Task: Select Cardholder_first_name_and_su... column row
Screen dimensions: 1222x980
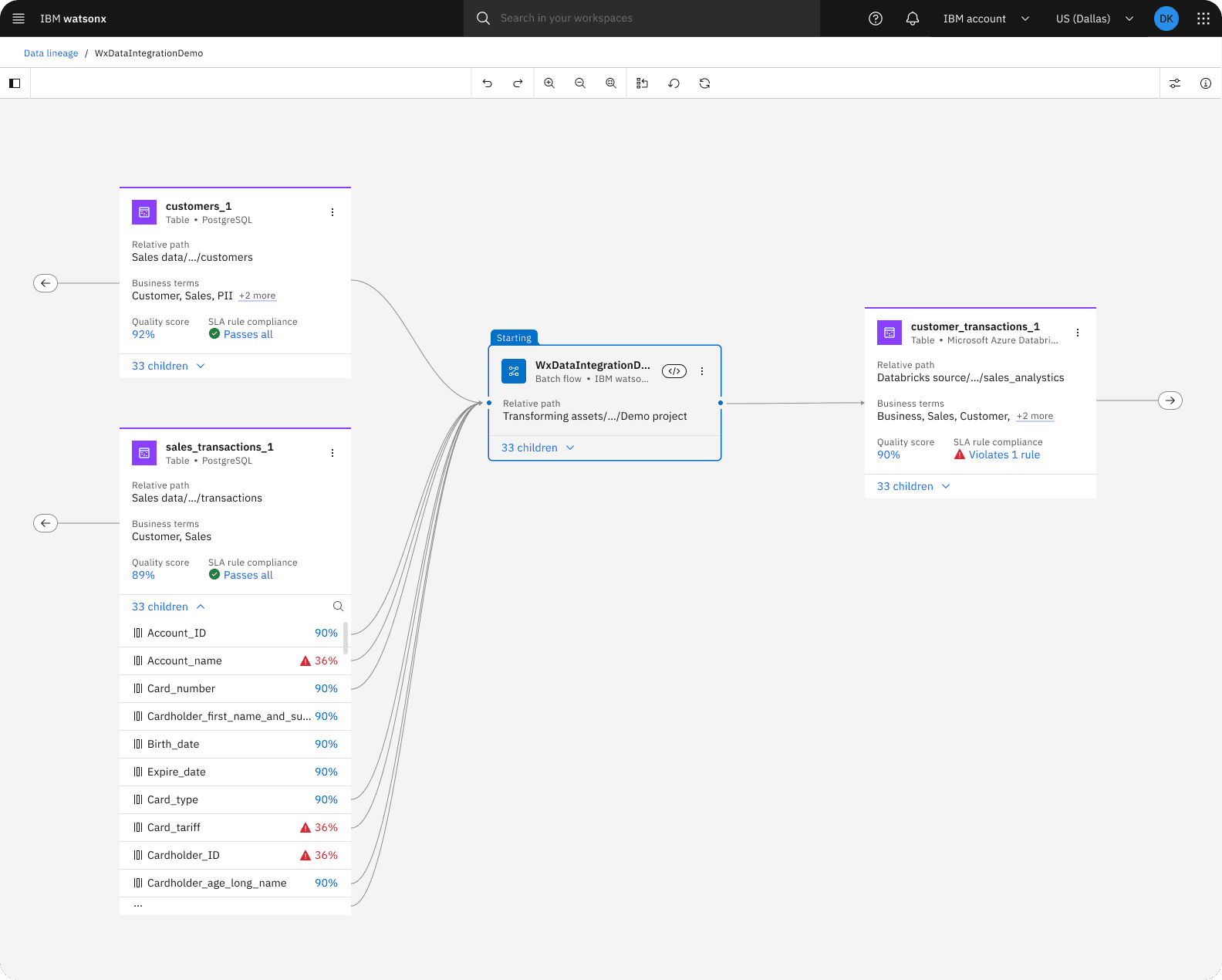Action: 235,716
